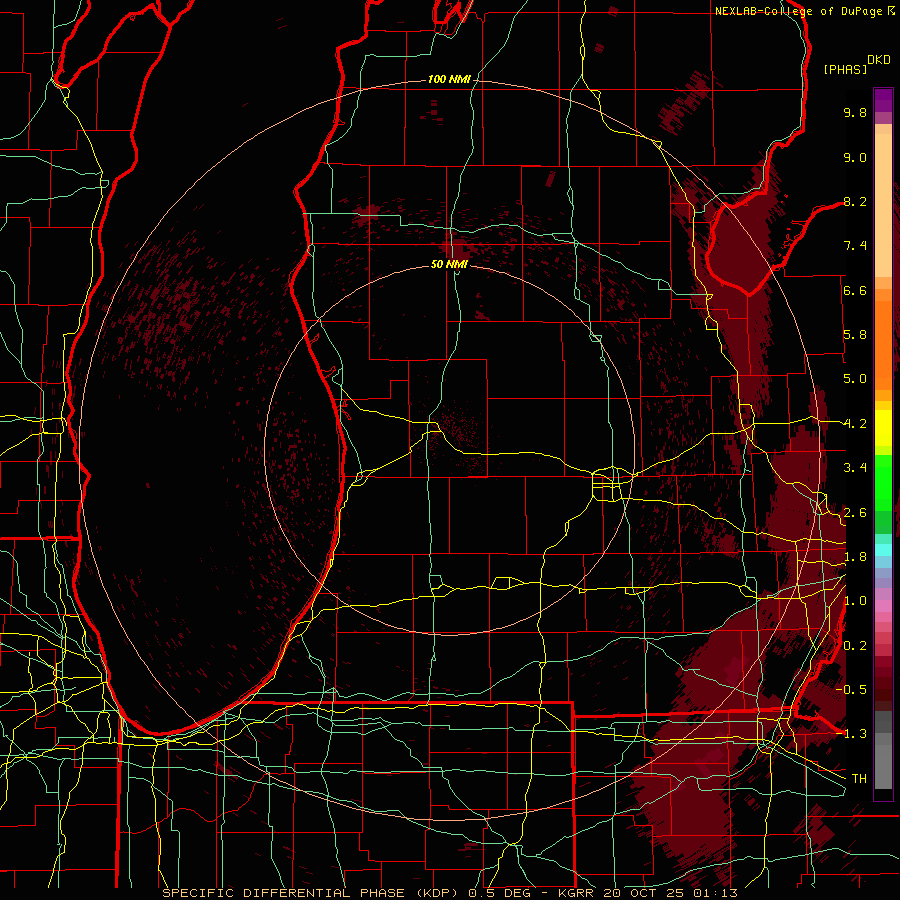Click the 8.2 scale value

(x=855, y=201)
